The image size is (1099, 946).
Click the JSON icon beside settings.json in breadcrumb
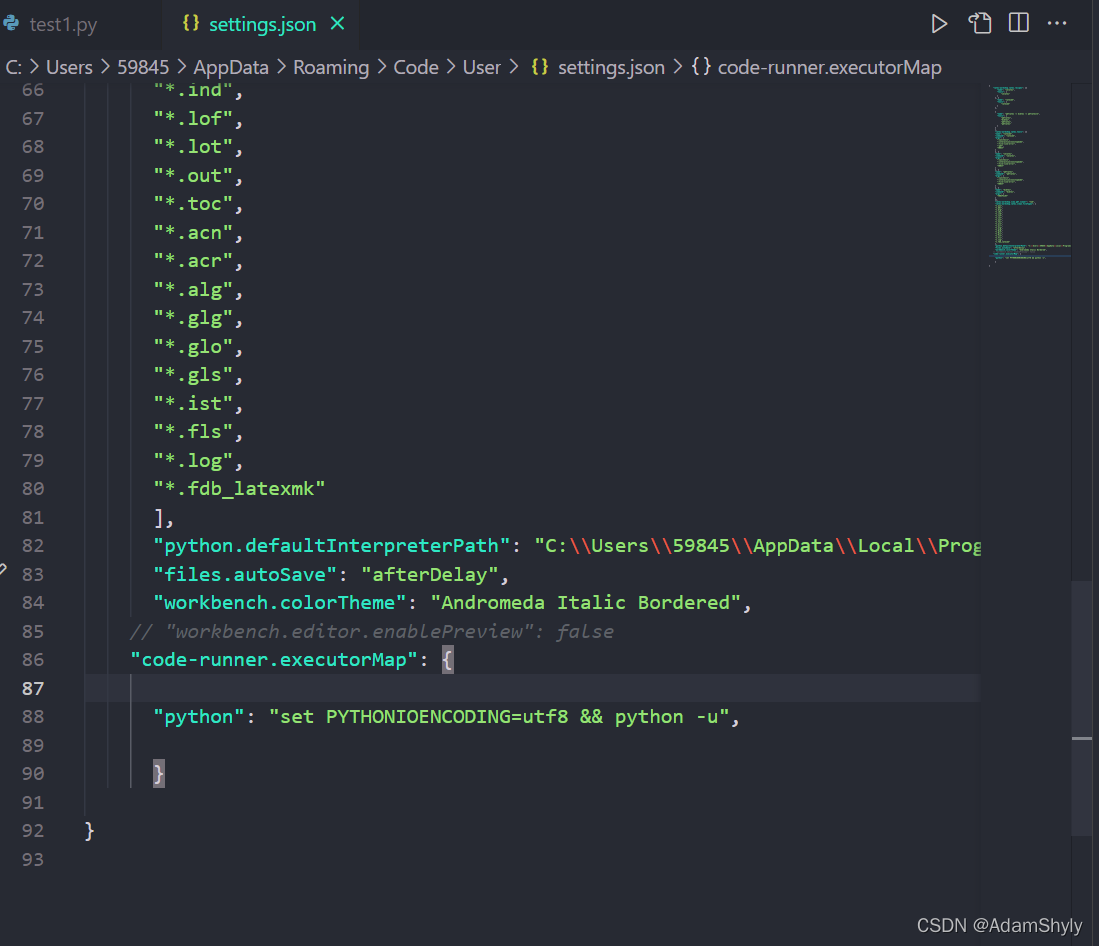(538, 67)
